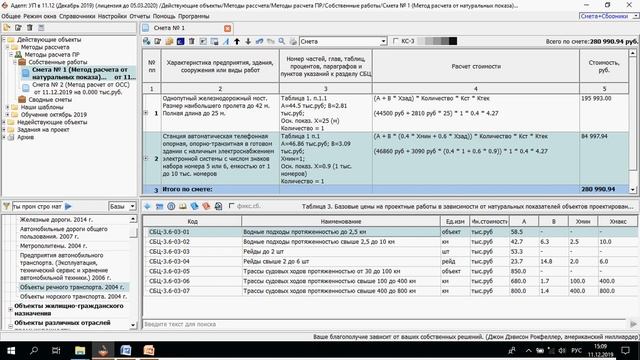Click the add row icon in estimate toolbar
The width and height of the screenshot is (640, 360).
[147, 41]
